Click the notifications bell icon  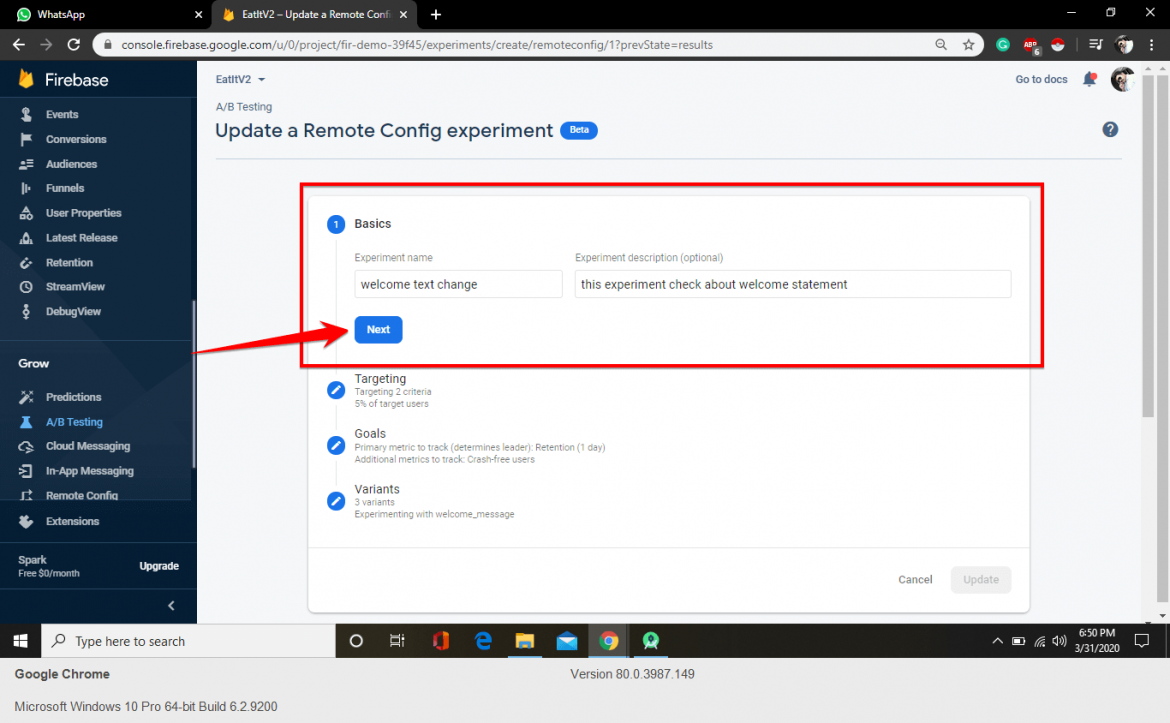[x=1089, y=80]
